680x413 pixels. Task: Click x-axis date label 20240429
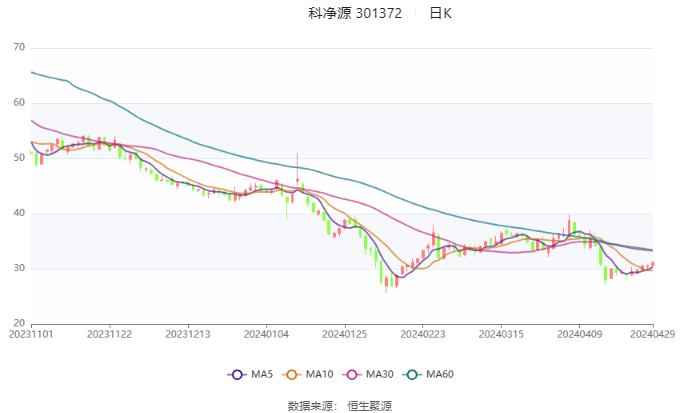[x=653, y=334]
